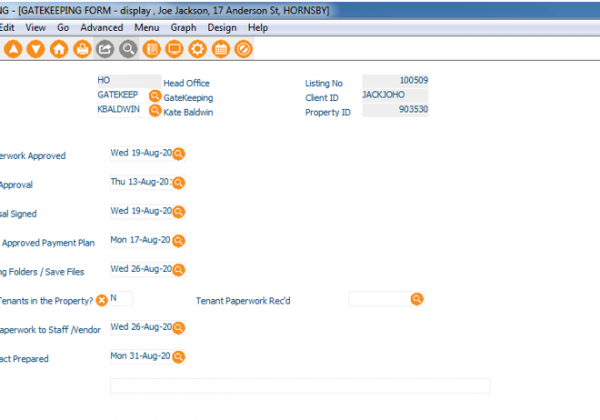Image resolution: width=600 pixels, height=420 pixels.
Task: Open the Edit menu
Action: click(x=7, y=28)
